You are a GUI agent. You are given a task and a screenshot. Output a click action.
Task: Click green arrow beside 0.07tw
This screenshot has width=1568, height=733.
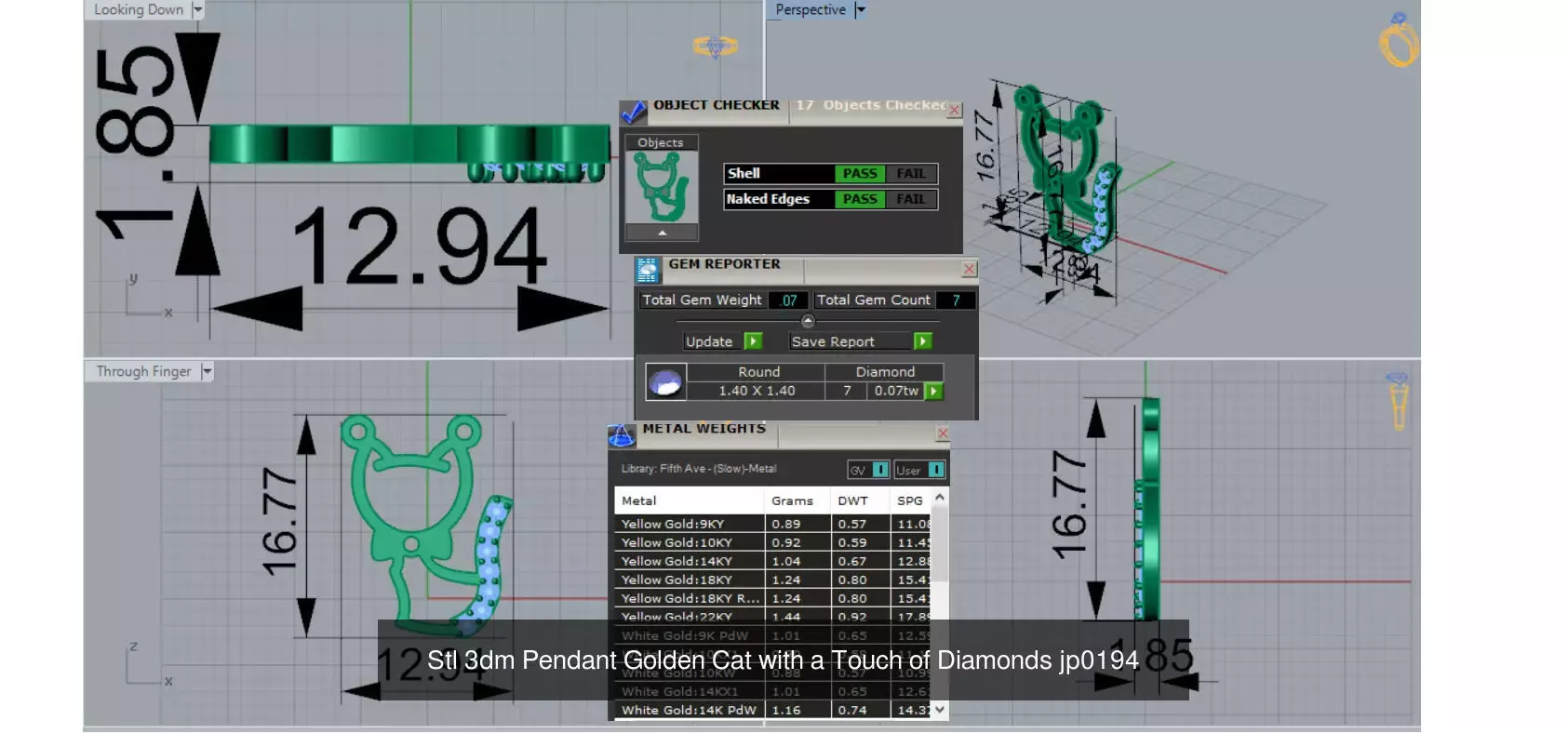[x=933, y=392]
